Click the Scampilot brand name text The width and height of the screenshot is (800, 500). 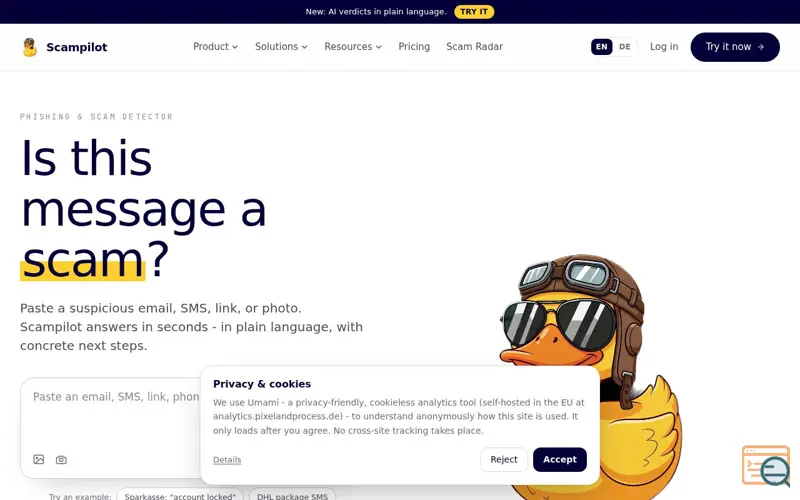(77, 47)
